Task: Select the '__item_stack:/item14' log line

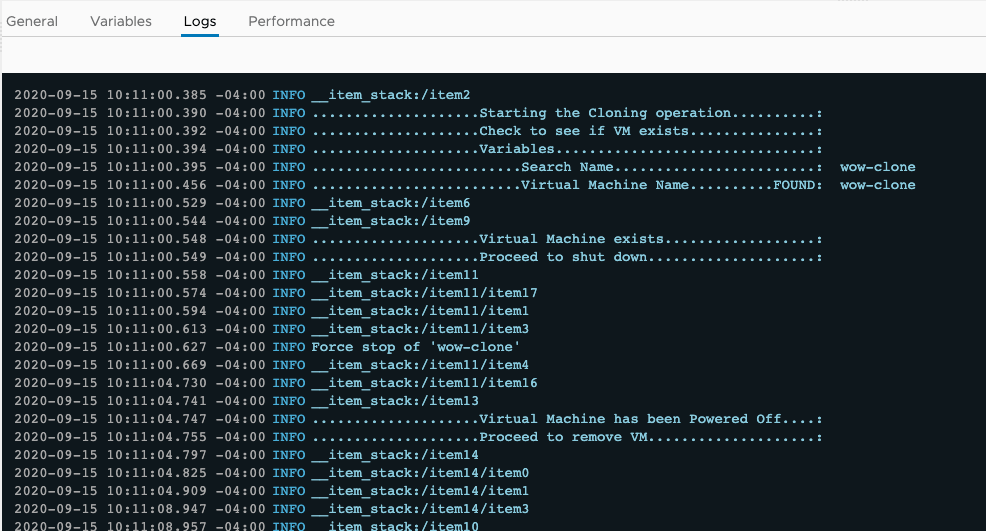Action: pos(395,455)
